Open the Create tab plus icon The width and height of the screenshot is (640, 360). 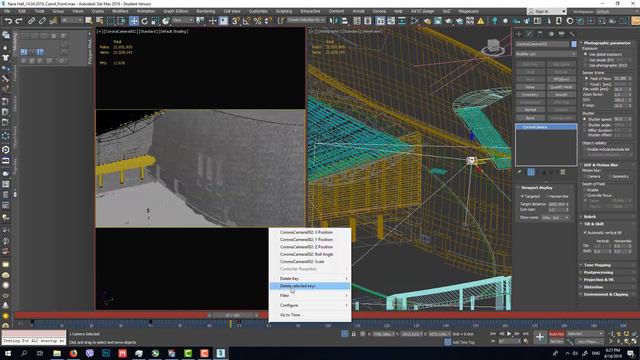[x=519, y=34]
